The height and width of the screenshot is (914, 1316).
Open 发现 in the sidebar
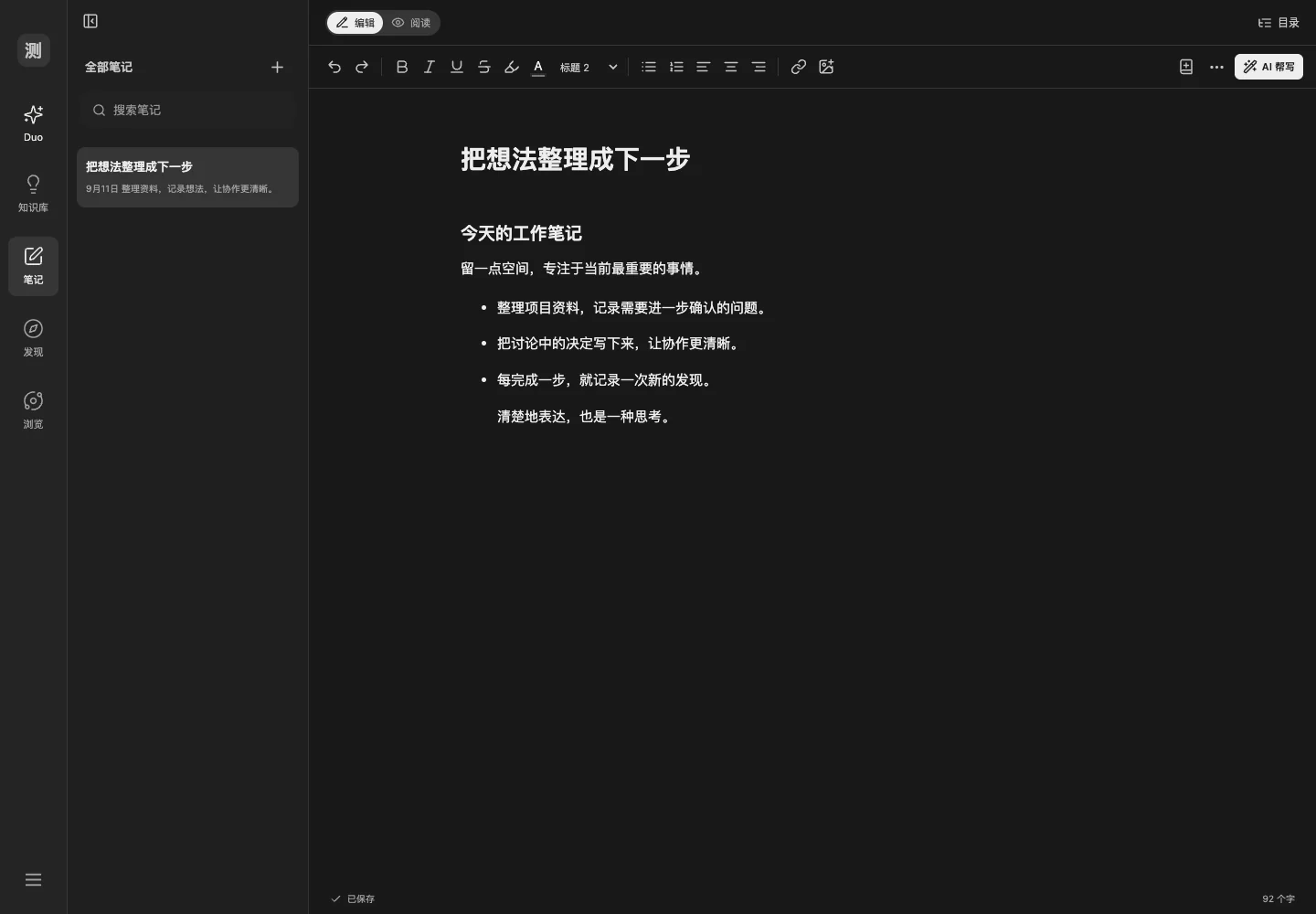pyautogui.click(x=33, y=338)
